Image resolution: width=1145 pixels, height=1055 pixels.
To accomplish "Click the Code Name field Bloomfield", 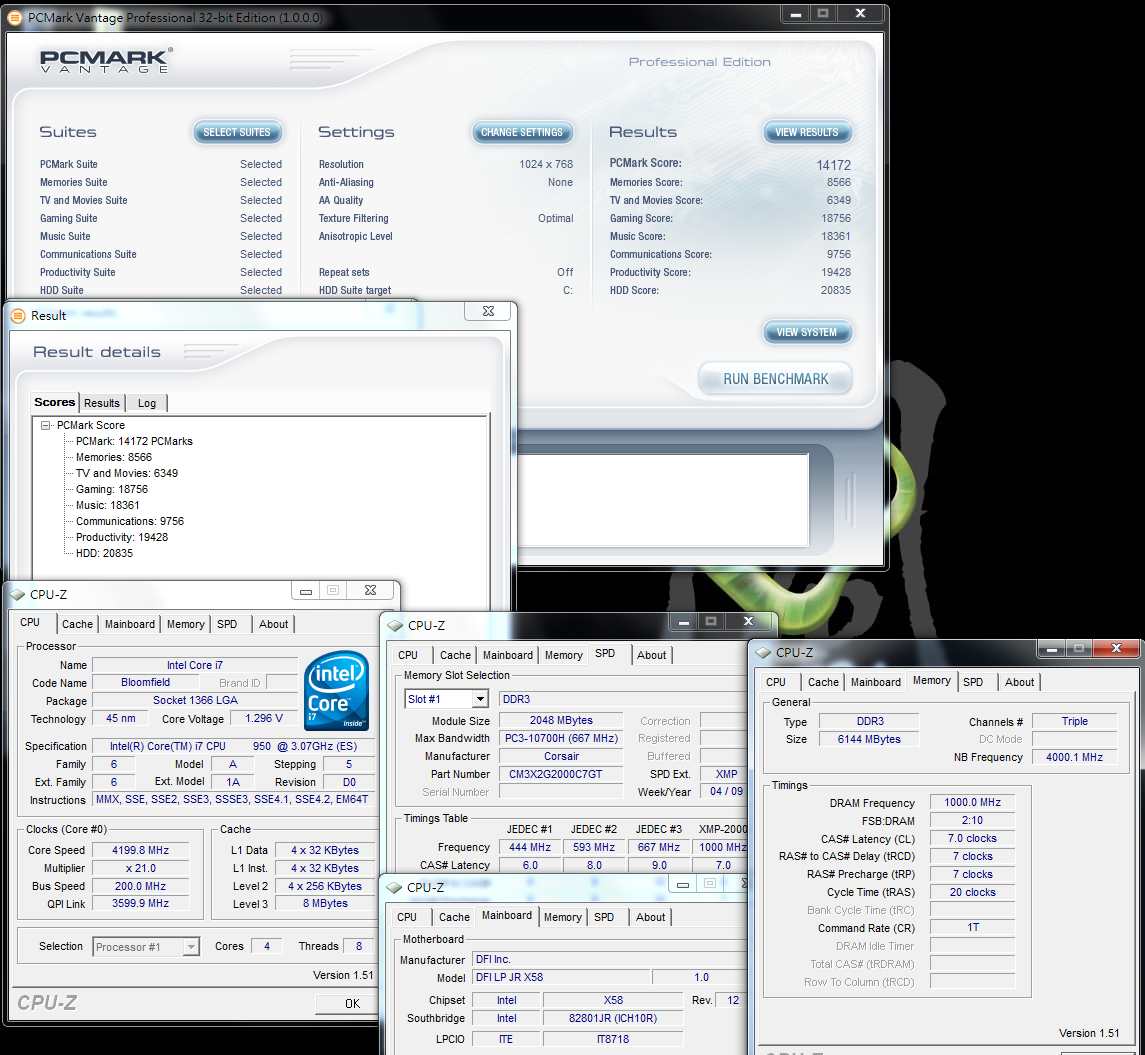I will click(x=145, y=682).
